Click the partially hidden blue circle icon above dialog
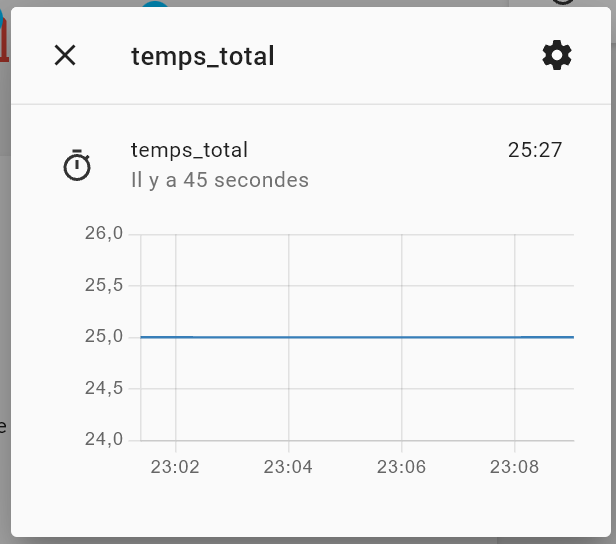 pos(155,4)
